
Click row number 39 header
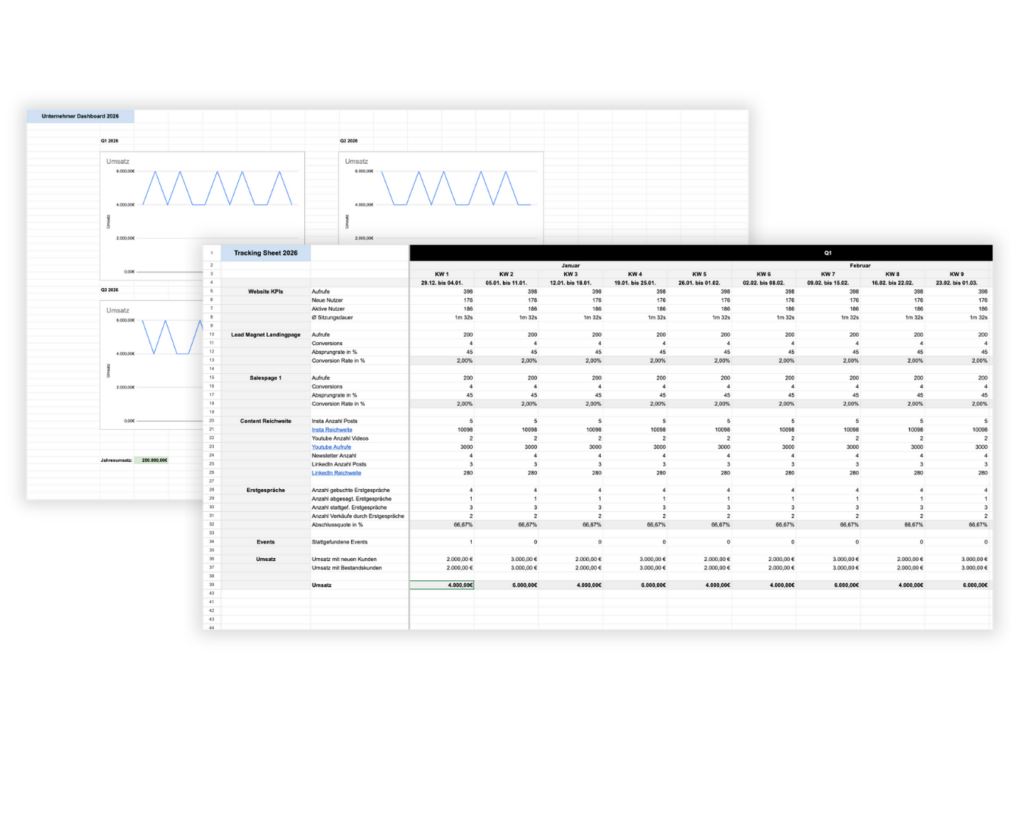pyautogui.click(x=212, y=584)
